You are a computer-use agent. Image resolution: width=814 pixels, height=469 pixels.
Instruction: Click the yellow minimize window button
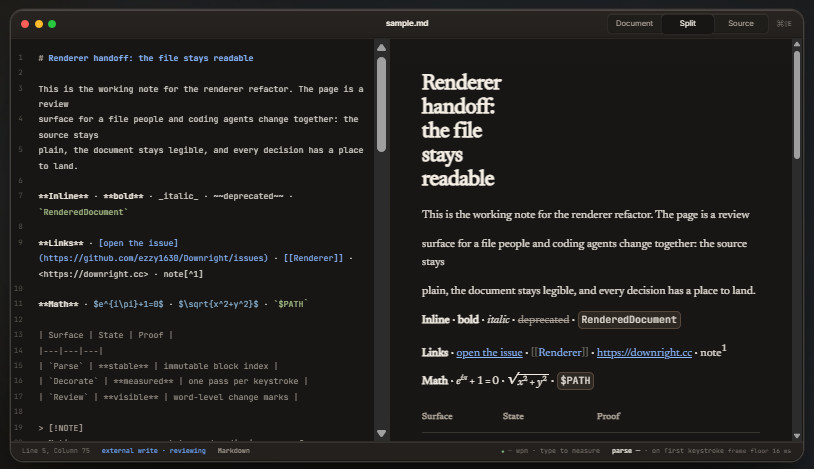38,24
